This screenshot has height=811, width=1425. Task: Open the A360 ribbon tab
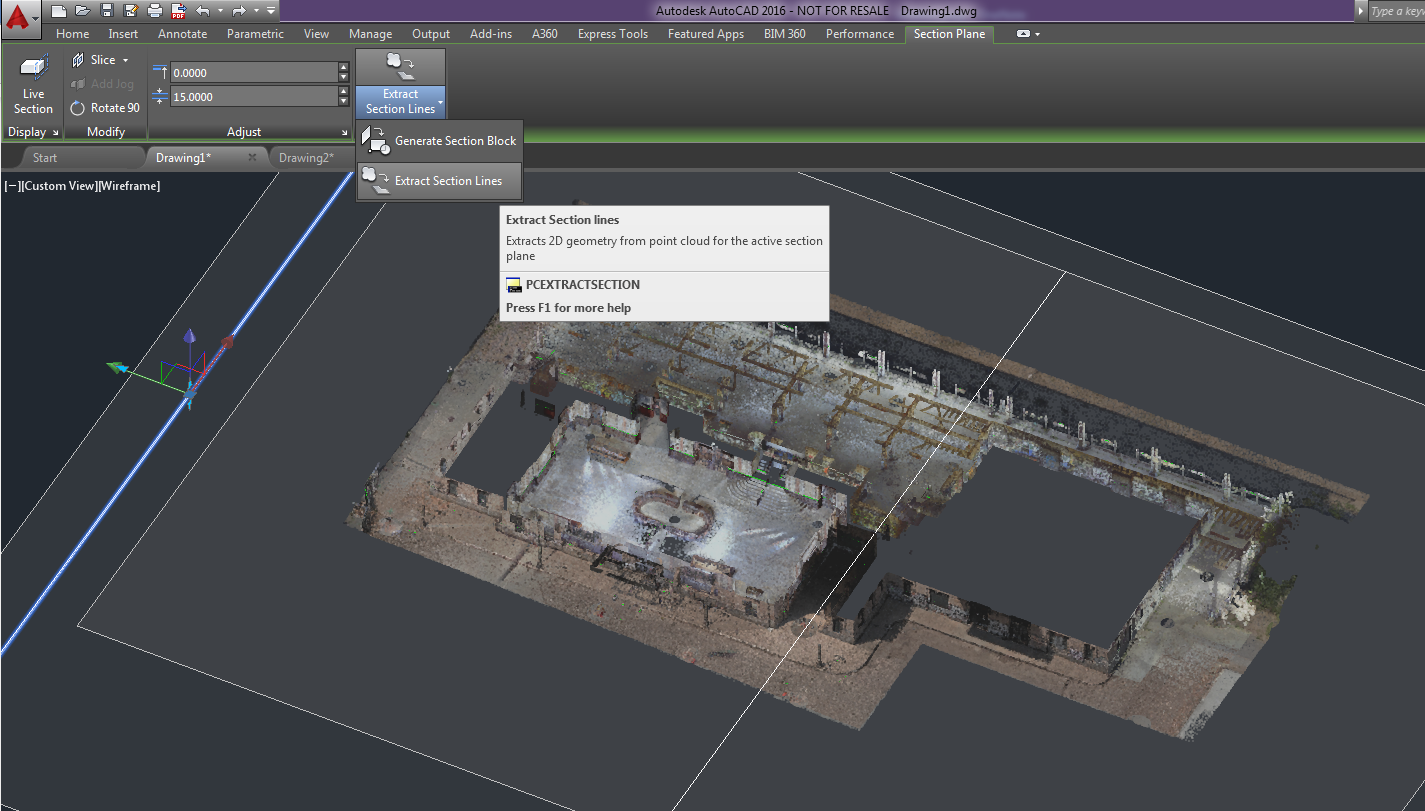pos(545,34)
